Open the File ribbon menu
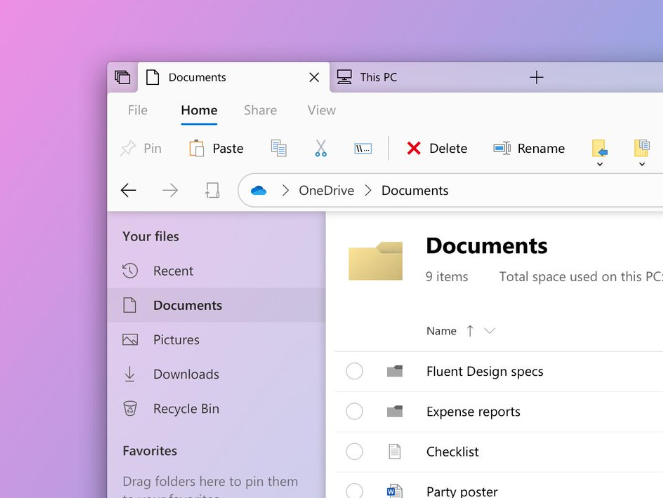 [x=137, y=110]
